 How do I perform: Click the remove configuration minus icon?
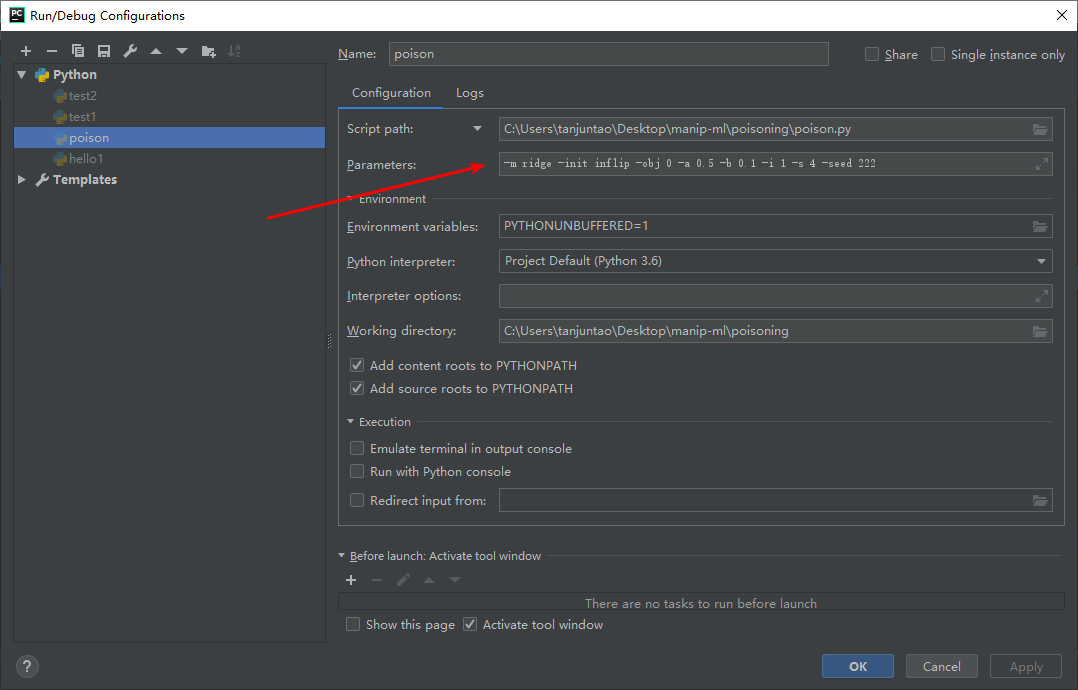pyautogui.click(x=52, y=51)
